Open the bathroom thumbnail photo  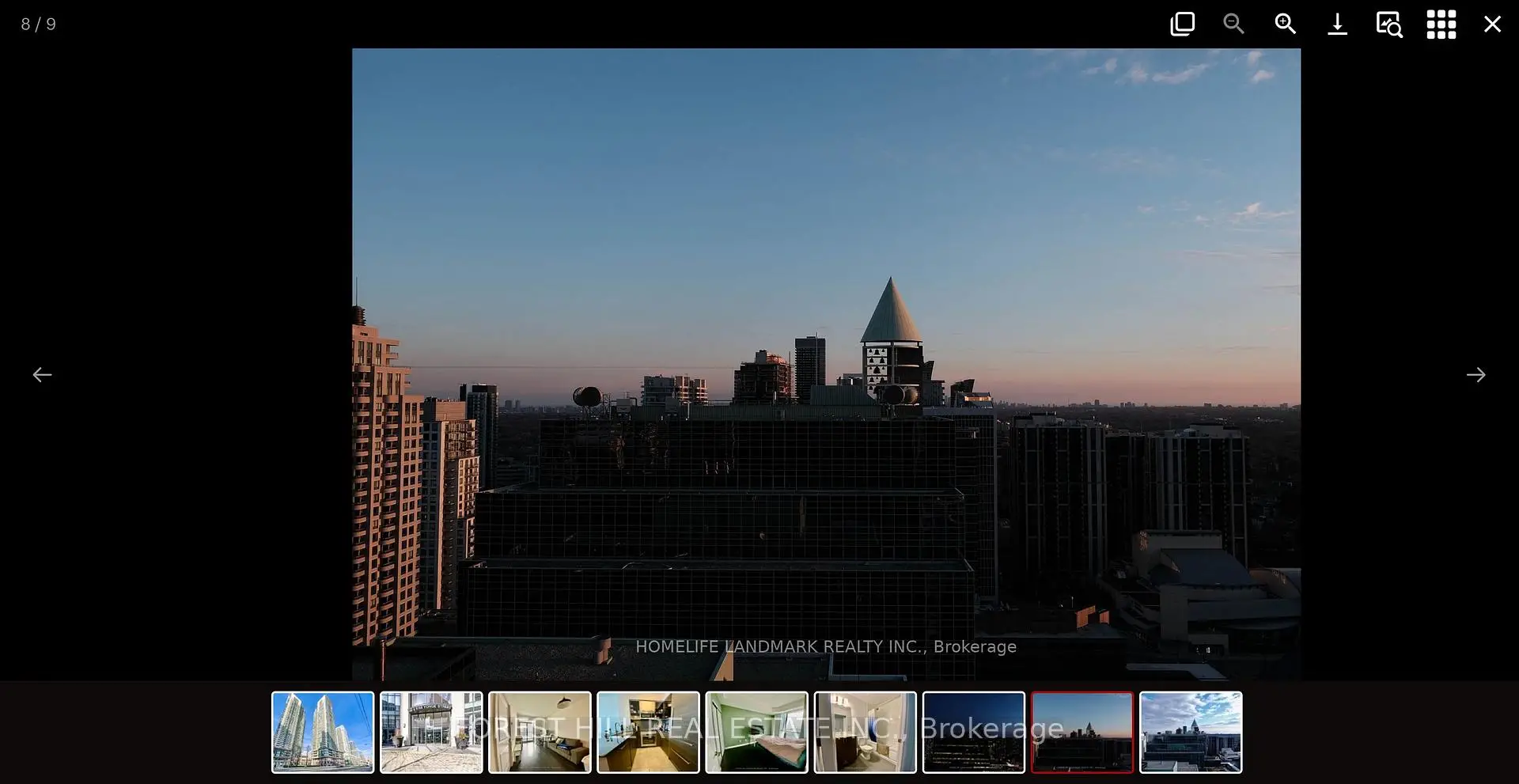tap(865, 732)
